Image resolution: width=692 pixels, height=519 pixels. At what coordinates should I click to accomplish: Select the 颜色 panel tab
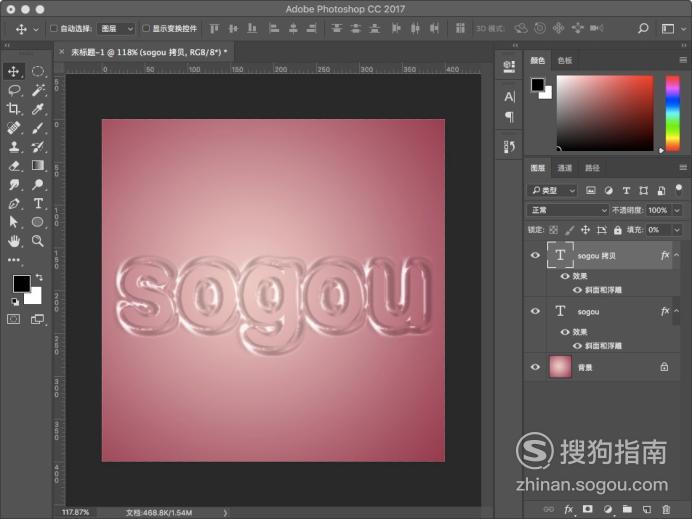coord(538,60)
